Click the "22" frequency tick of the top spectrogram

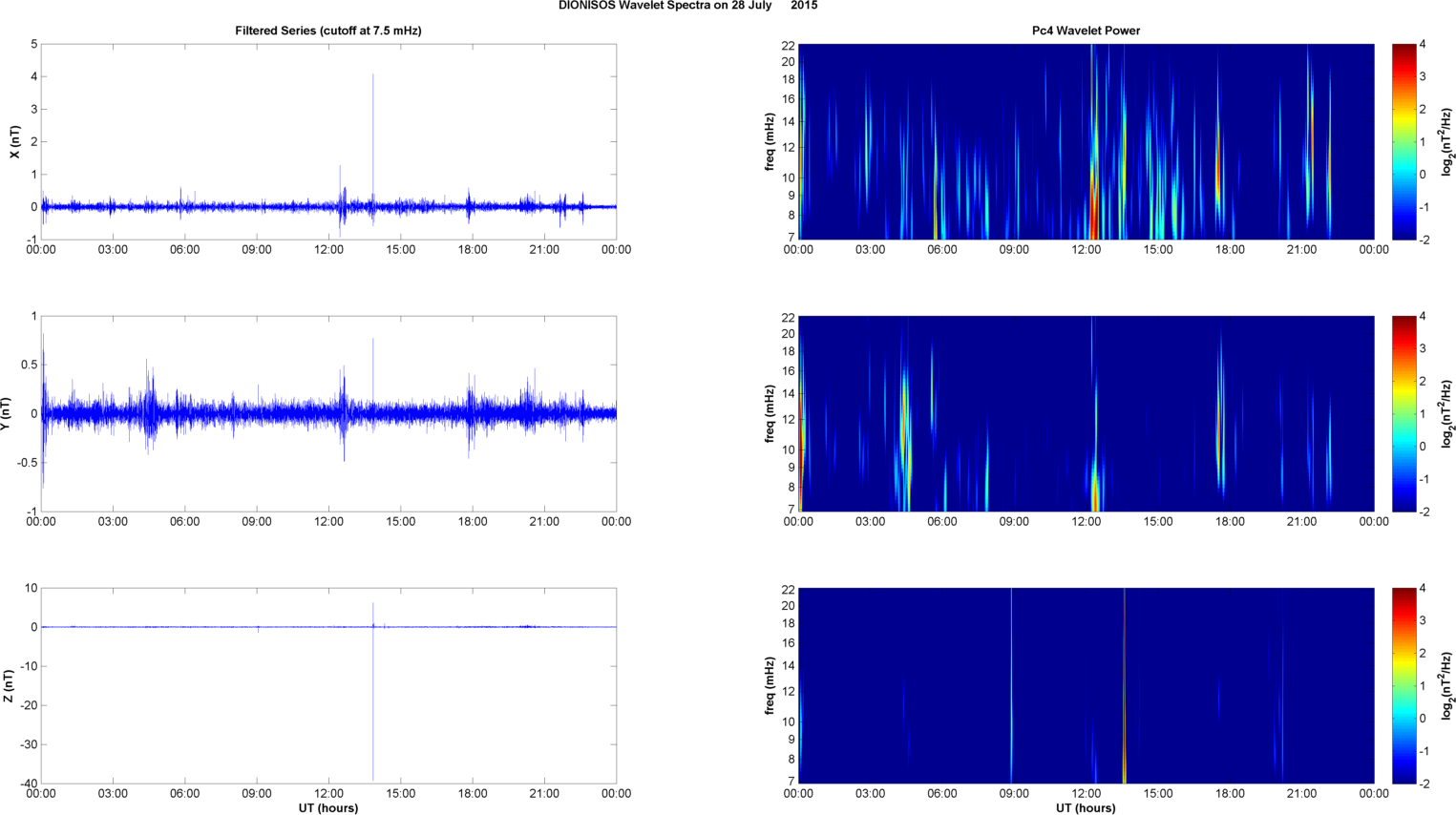pos(788,46)
